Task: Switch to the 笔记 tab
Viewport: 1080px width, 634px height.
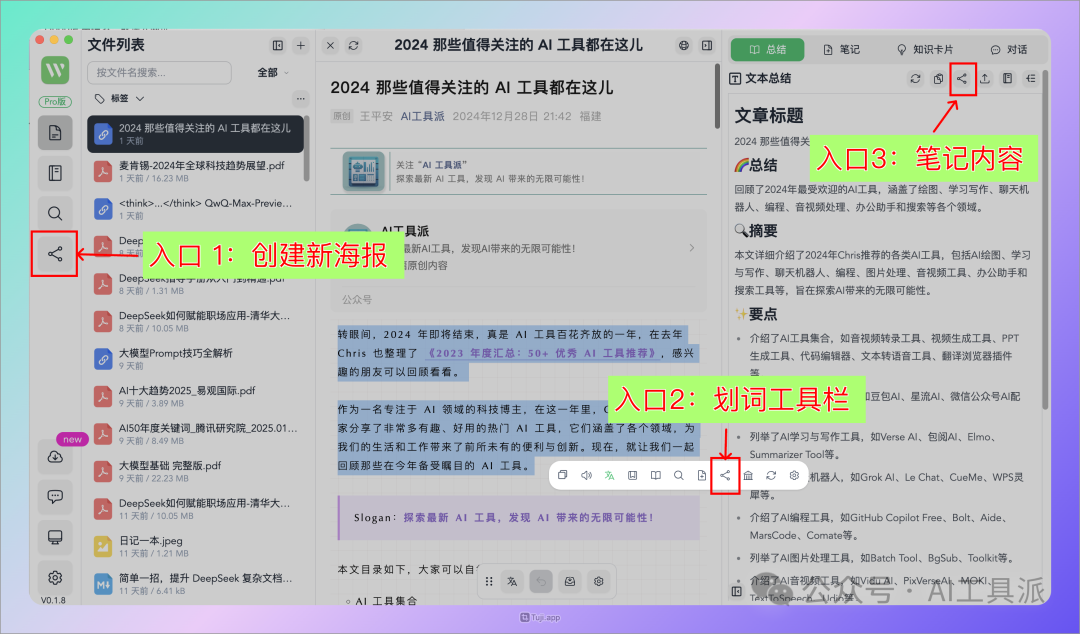Action: (x=842, y=50)
